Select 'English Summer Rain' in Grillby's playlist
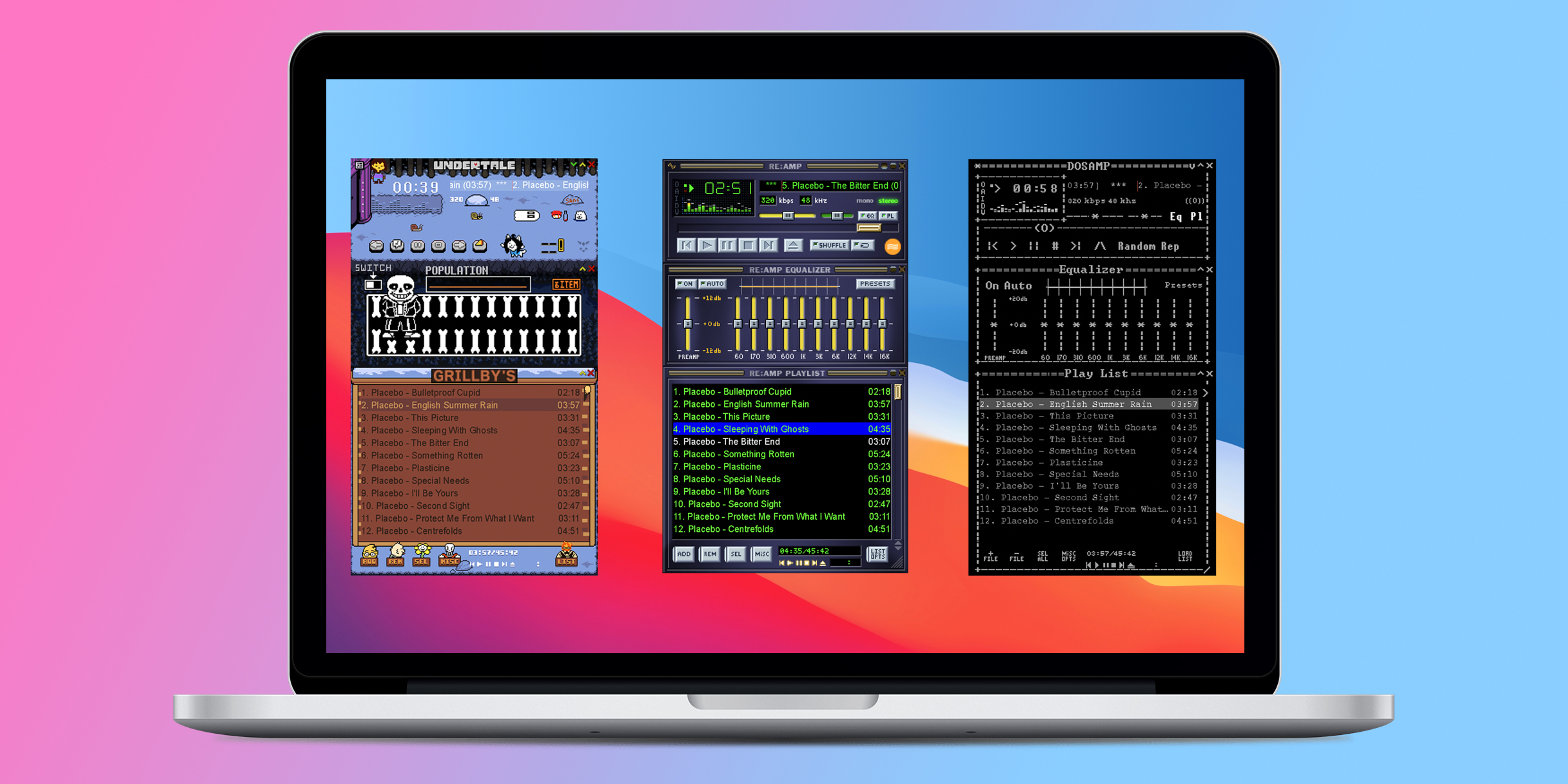 coord(471,405)
